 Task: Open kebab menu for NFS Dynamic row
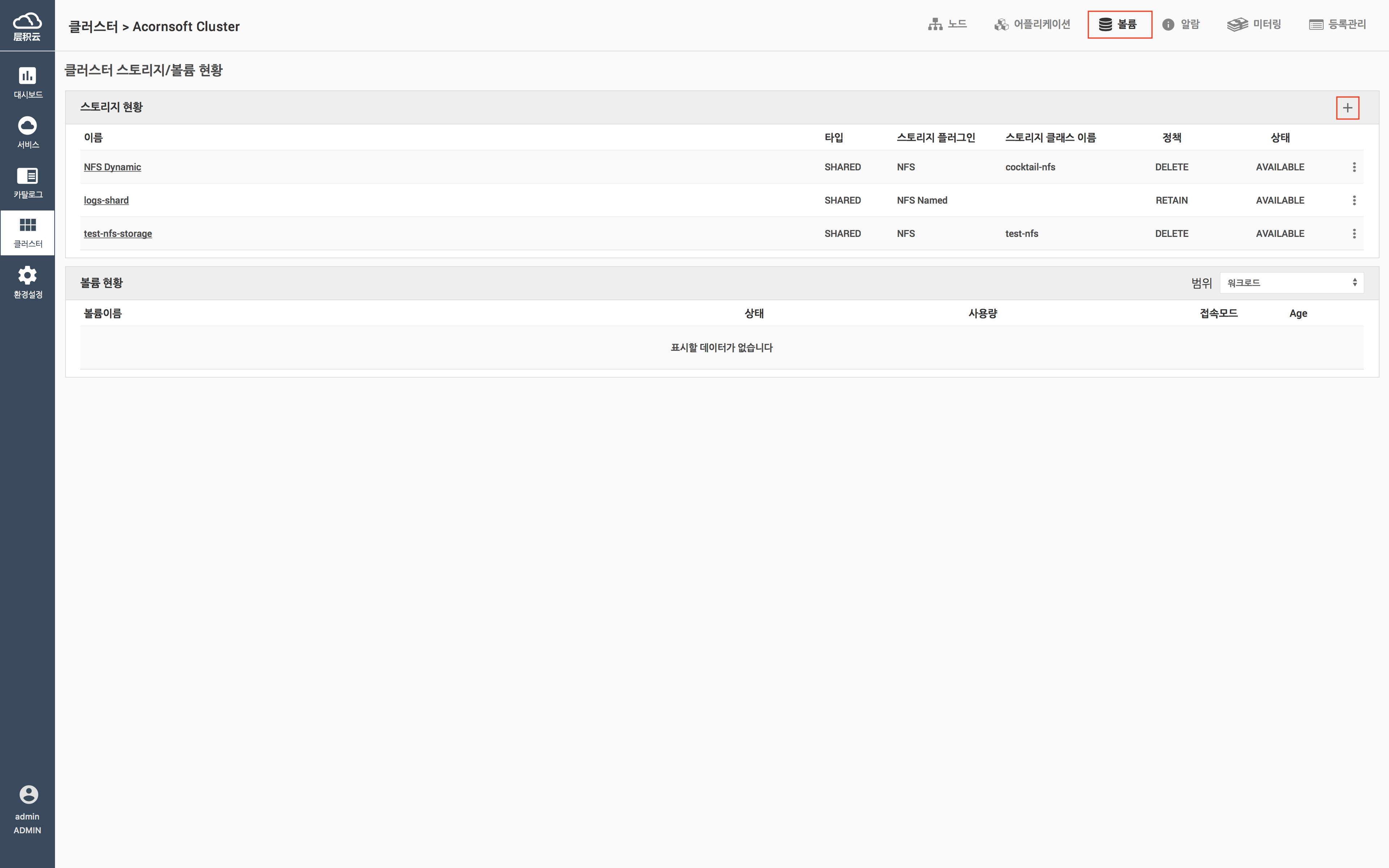(x=1354, y=167)
